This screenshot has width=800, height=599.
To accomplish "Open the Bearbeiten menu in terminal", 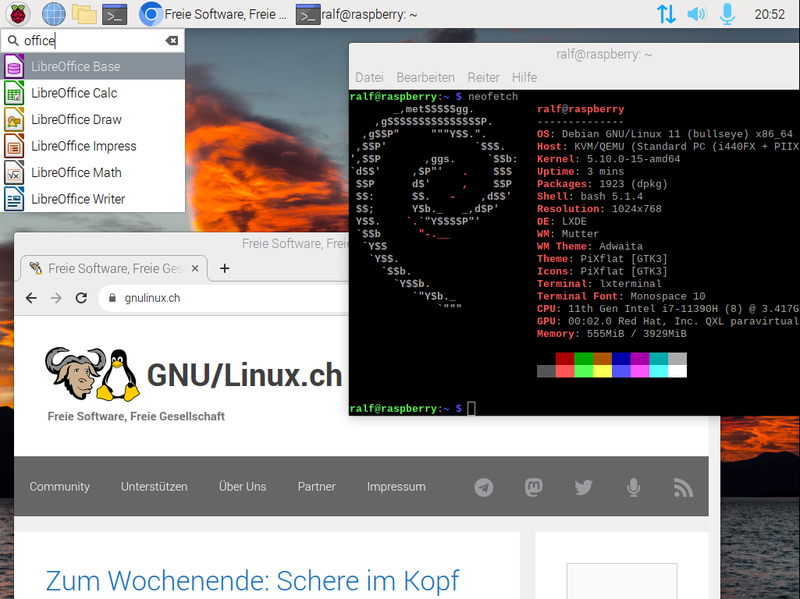I will (x=426, y=78).
